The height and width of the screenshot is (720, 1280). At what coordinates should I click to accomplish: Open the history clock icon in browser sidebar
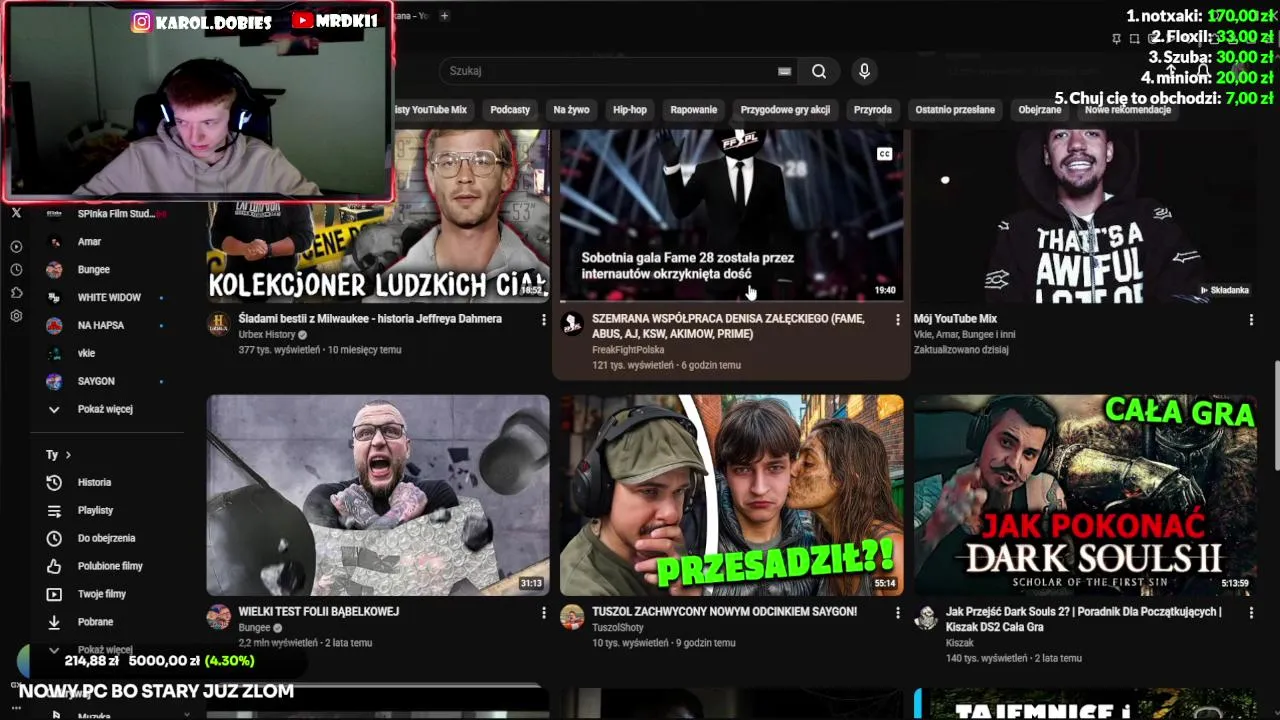(x=16, y=270)
